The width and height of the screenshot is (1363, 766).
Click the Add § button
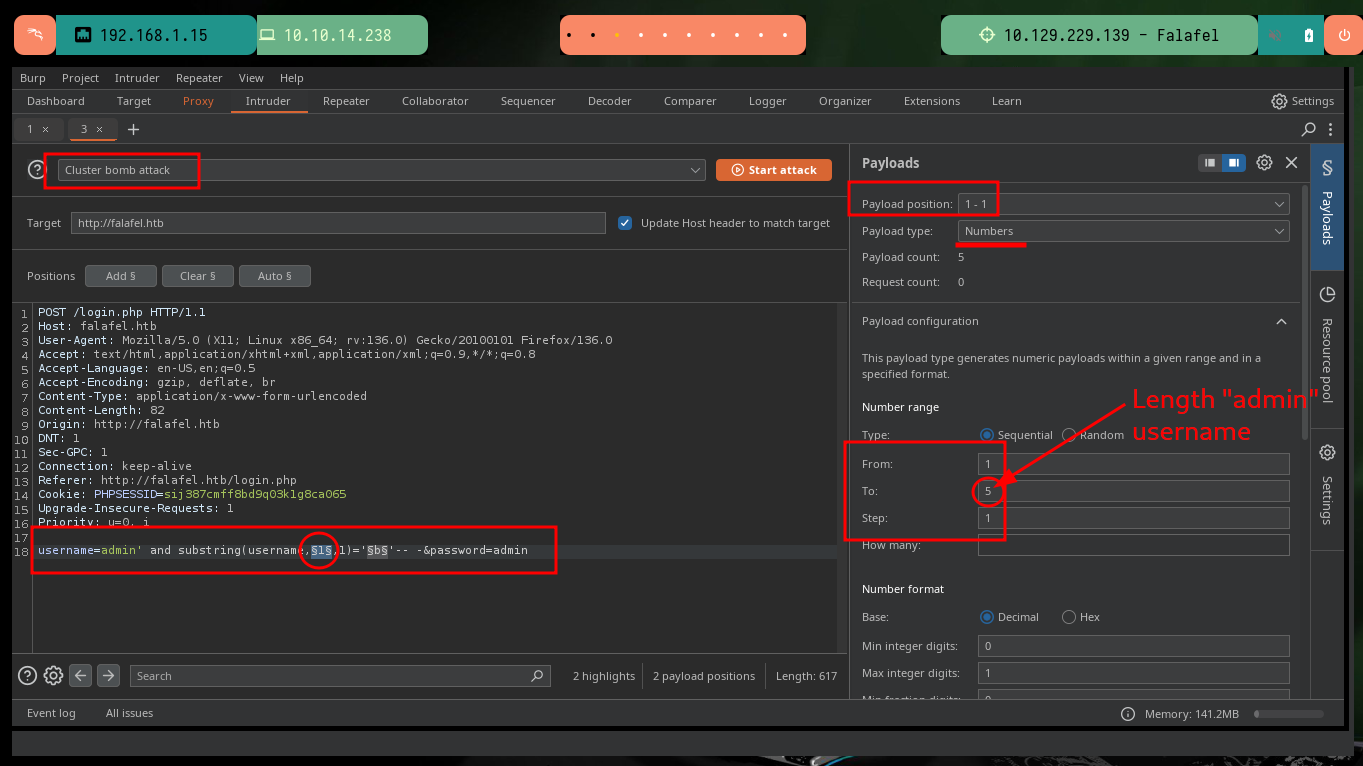pos(119,276)
